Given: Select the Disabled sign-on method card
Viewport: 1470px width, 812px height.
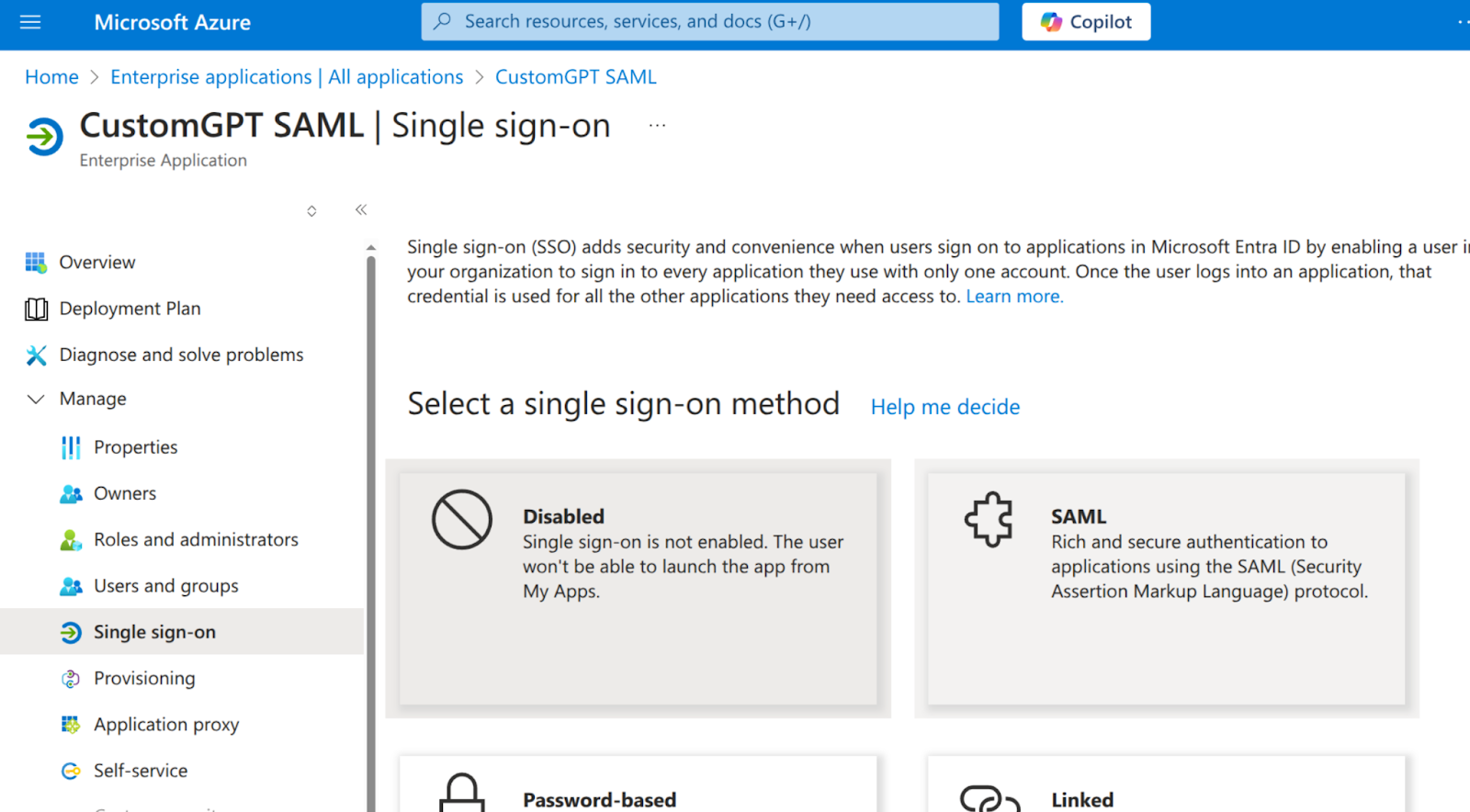Looking at the screenshot, I should click(638, 589).
